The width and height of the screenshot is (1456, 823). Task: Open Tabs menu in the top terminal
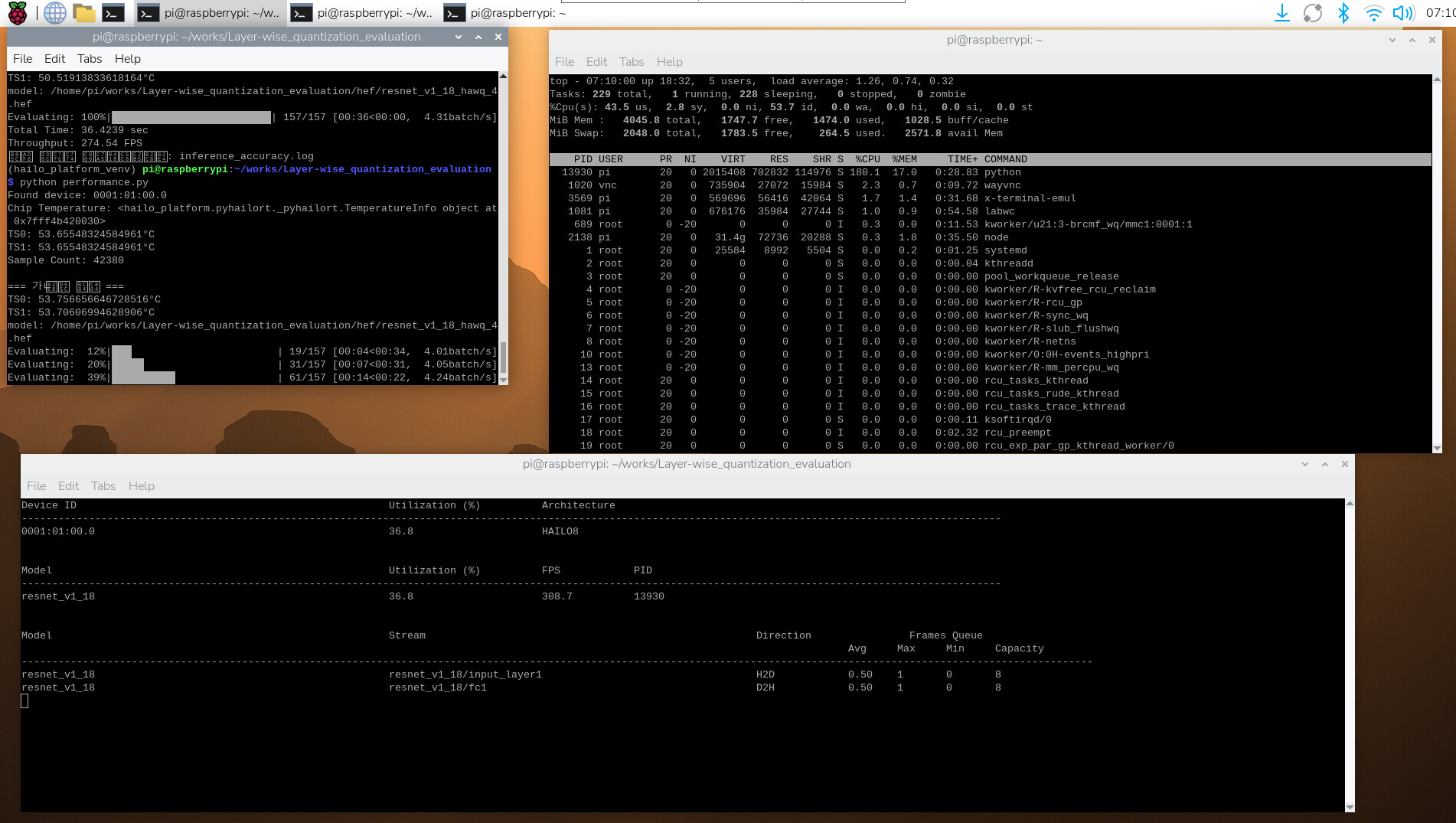click(x=631, y=62)
